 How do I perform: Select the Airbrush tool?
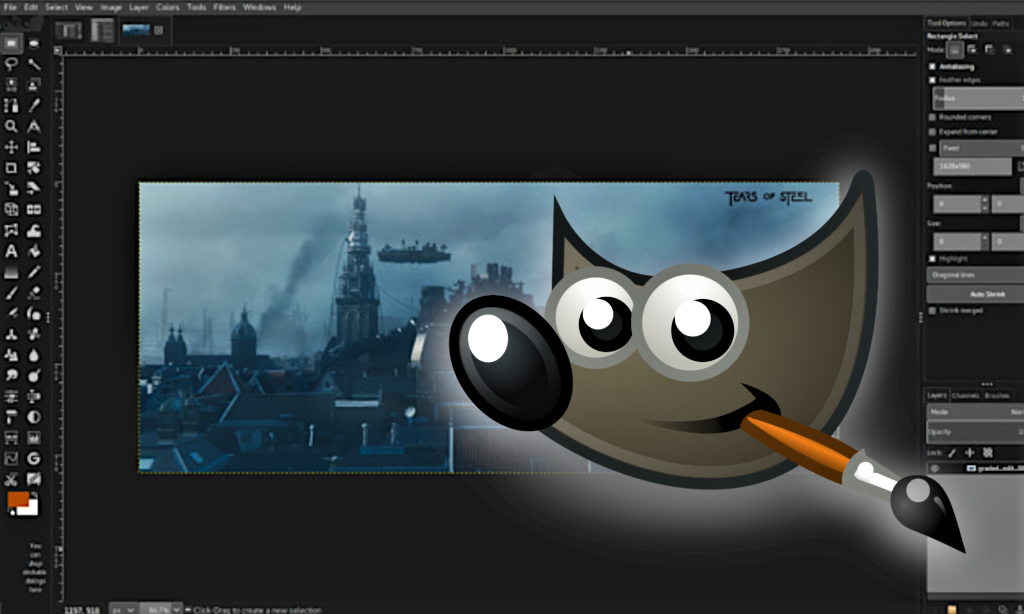tap(11, 314)
